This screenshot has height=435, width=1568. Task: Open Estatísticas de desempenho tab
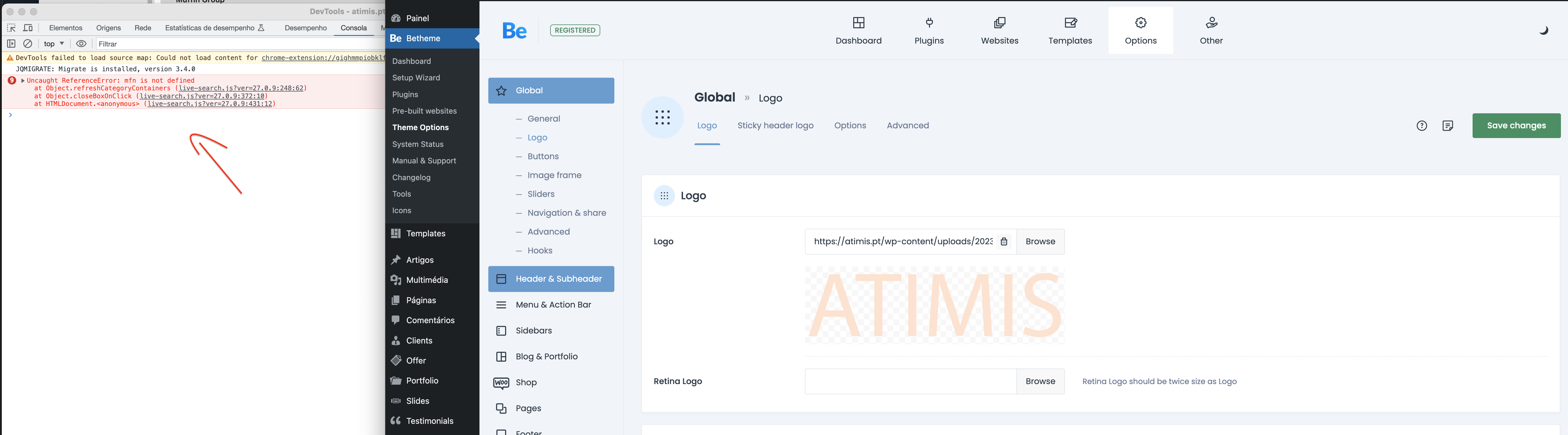214,28
